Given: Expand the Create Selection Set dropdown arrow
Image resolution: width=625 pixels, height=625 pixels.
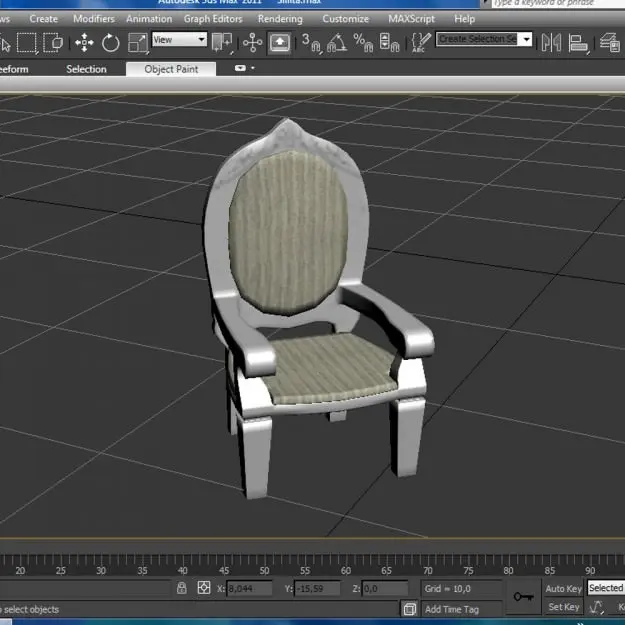Looking at the screenshot, I should (527, 39).
